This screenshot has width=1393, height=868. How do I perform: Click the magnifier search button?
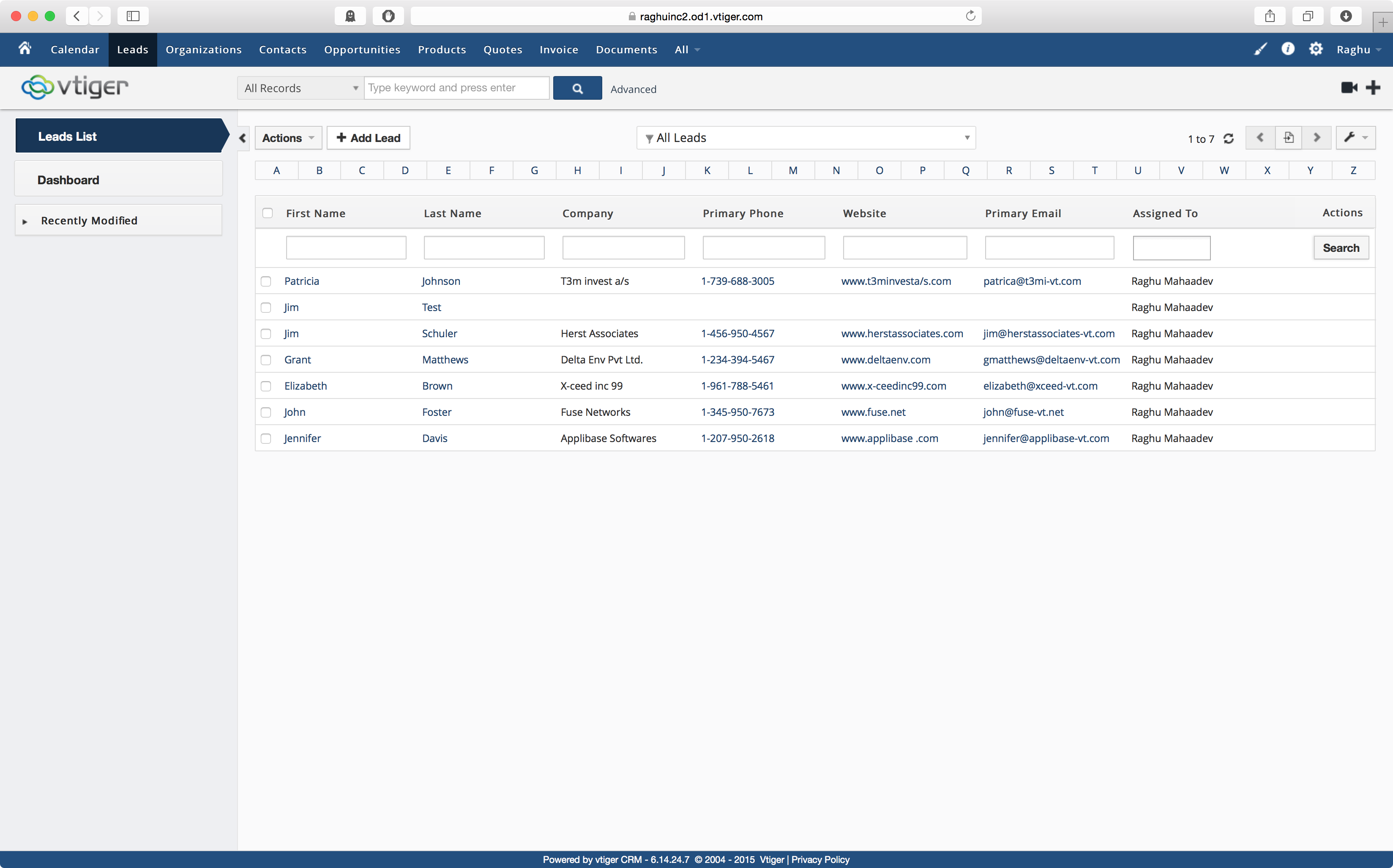point(577,88)
